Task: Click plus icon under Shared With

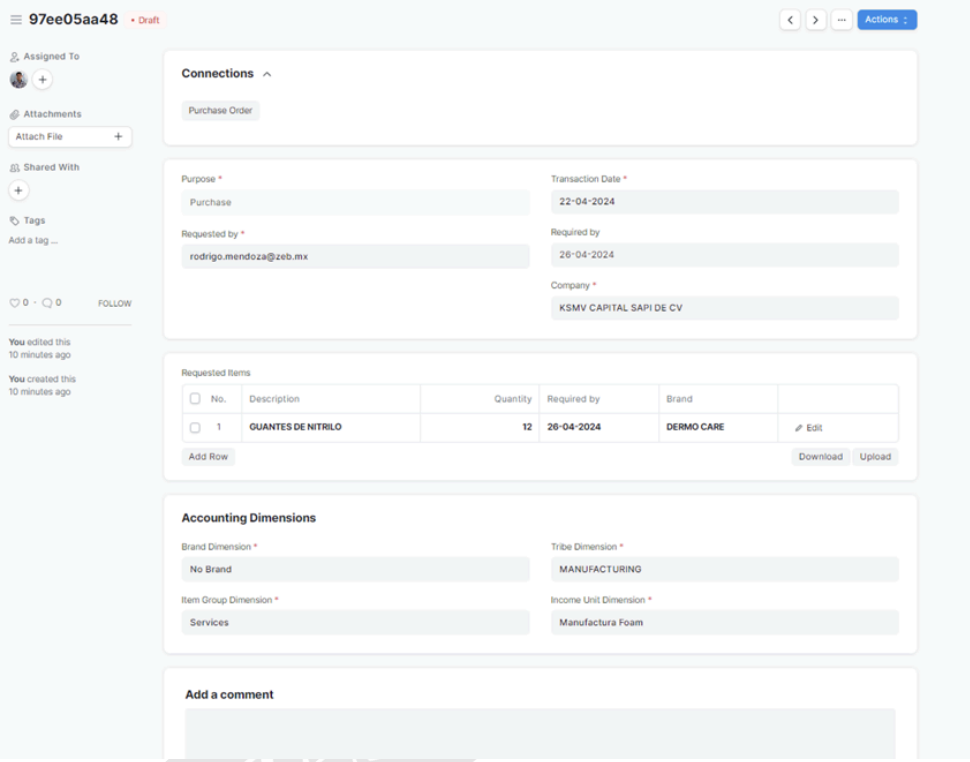Action: click(19, 190)
